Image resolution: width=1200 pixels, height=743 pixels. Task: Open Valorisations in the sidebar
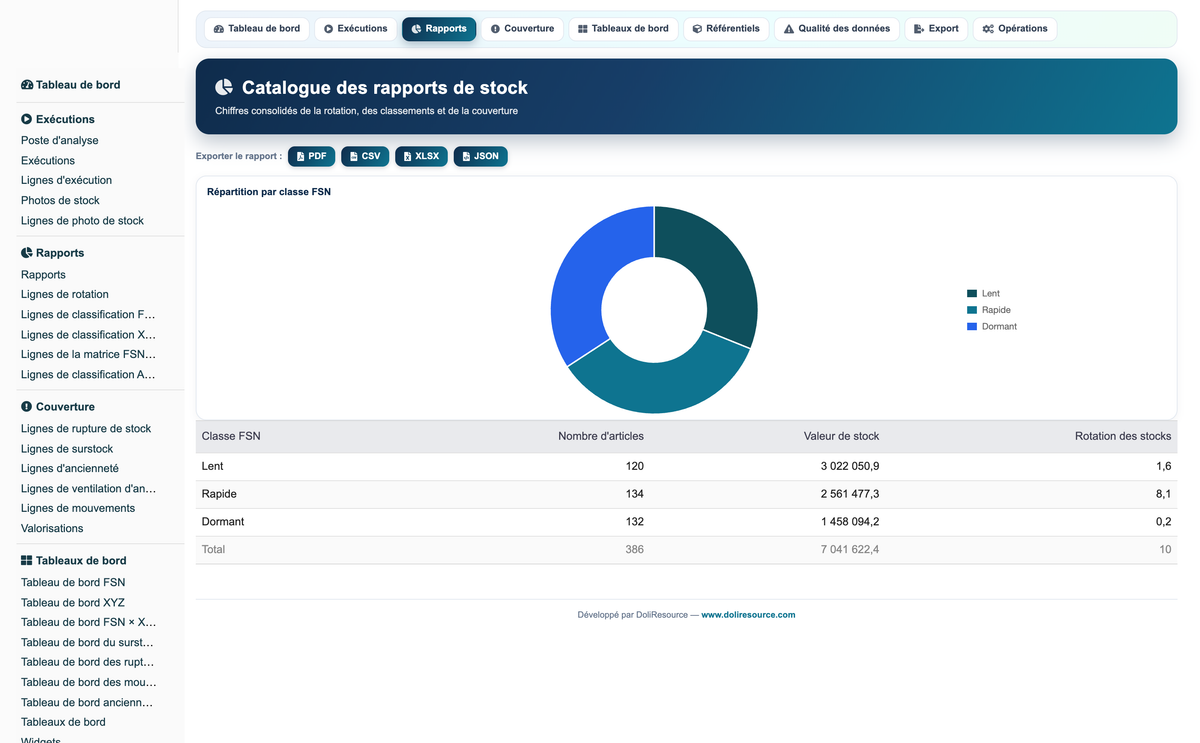(x=52, y=529)
